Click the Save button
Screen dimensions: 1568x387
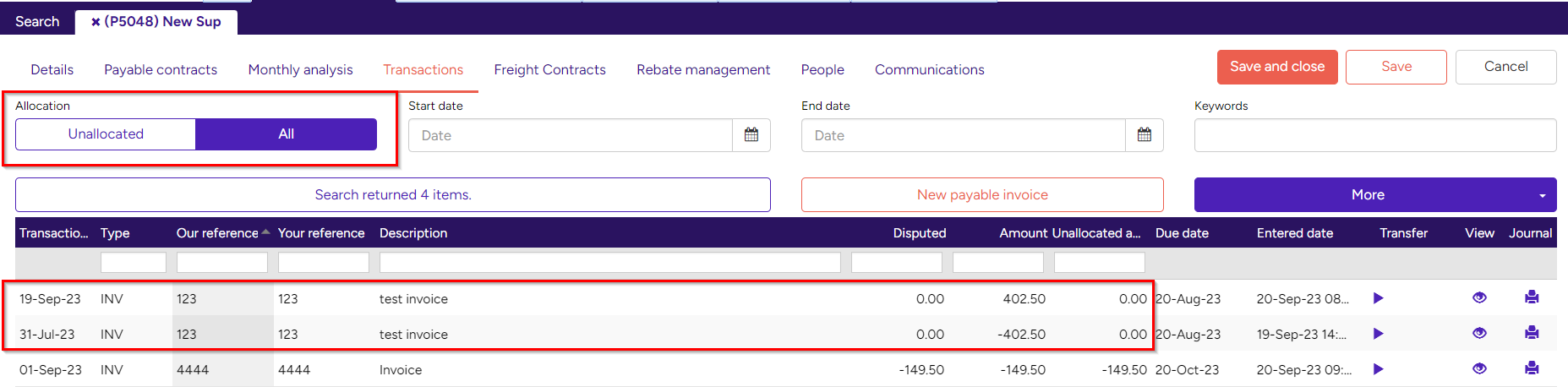click(1396, 67)
